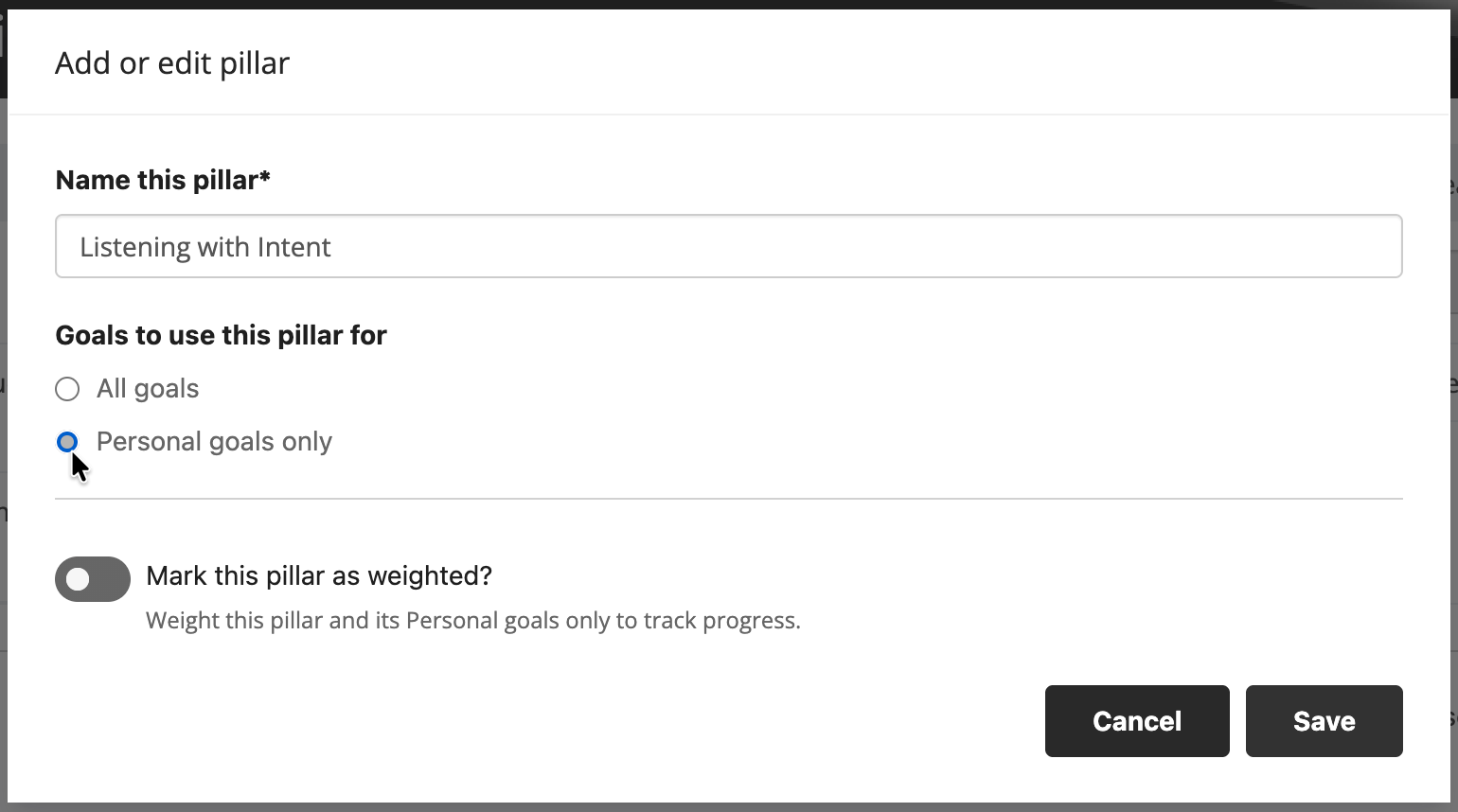This screenshot has height=812, width=1458.
Task: Click the "Name this pillar*" field label
Action: pos(157,180)
